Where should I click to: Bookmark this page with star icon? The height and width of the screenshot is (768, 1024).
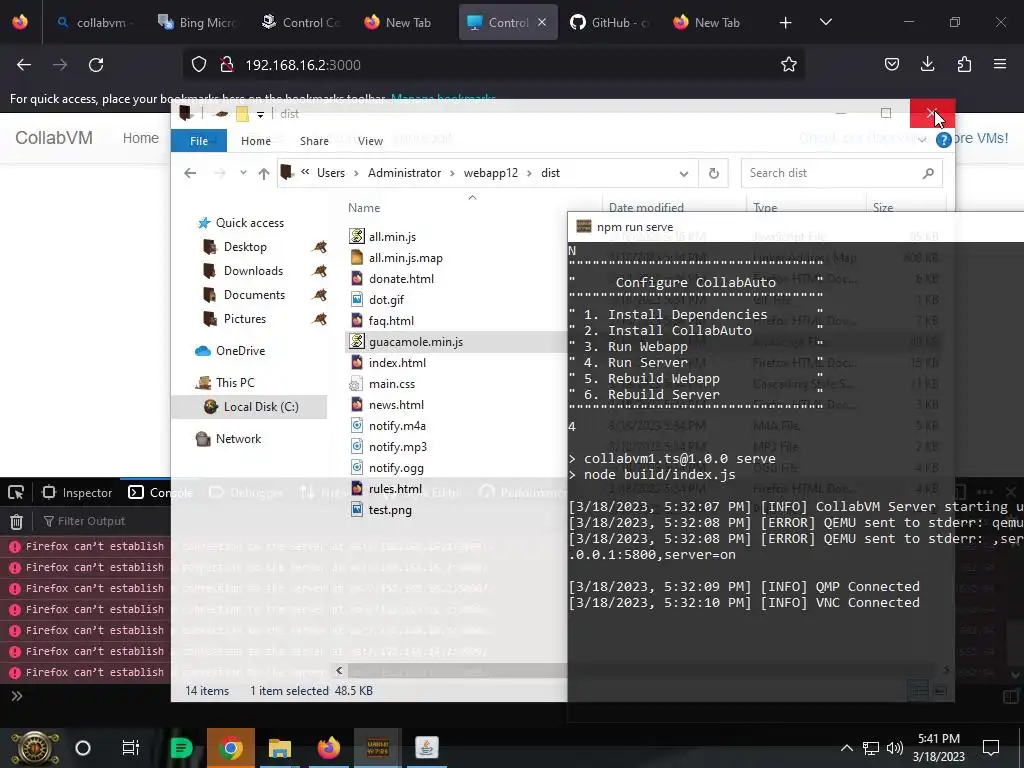788,64
